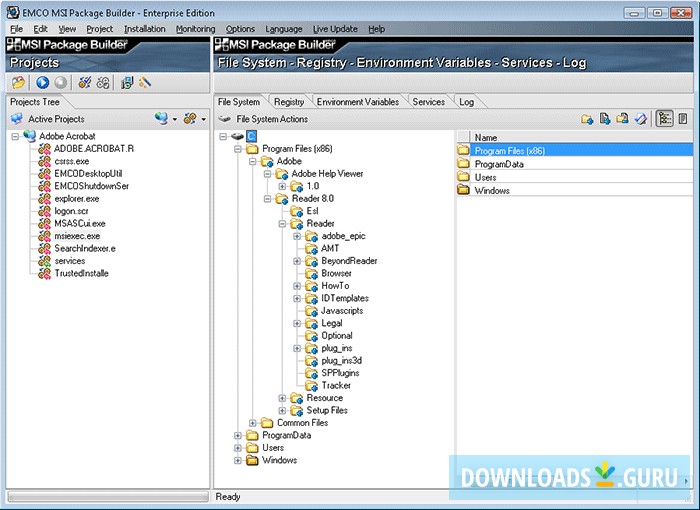700x510 pixels.
Task: Click the add file icon in File System Actions
Action: [605, 119]
